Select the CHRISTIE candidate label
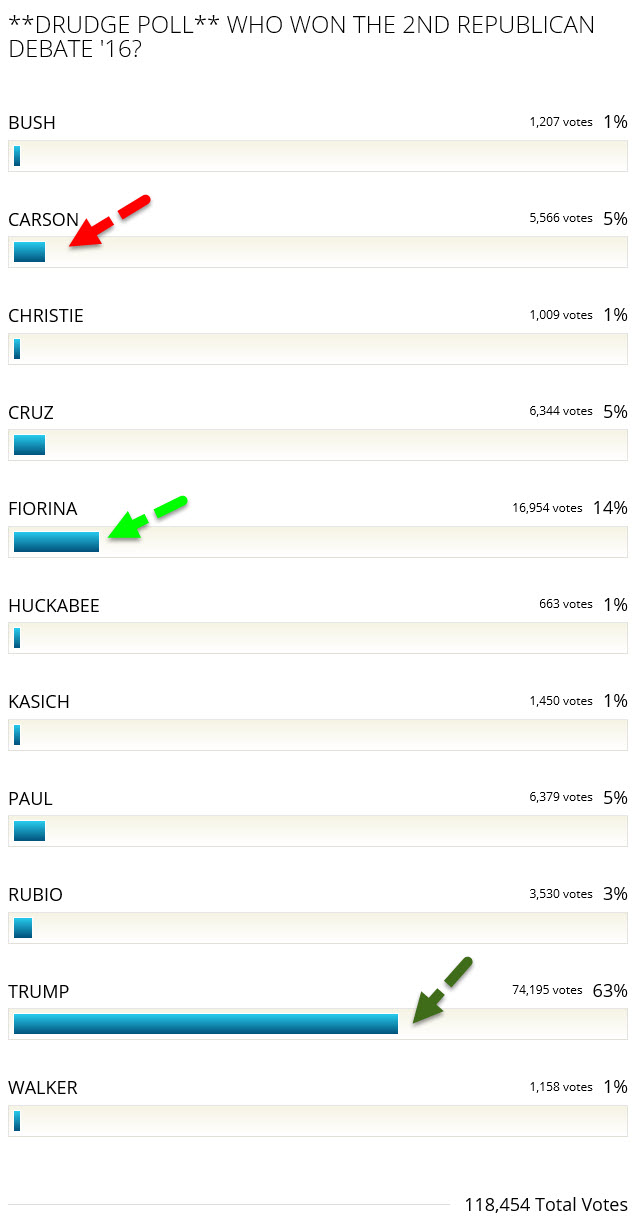Viewport: 642px width, 1223px height. (46, 316)
